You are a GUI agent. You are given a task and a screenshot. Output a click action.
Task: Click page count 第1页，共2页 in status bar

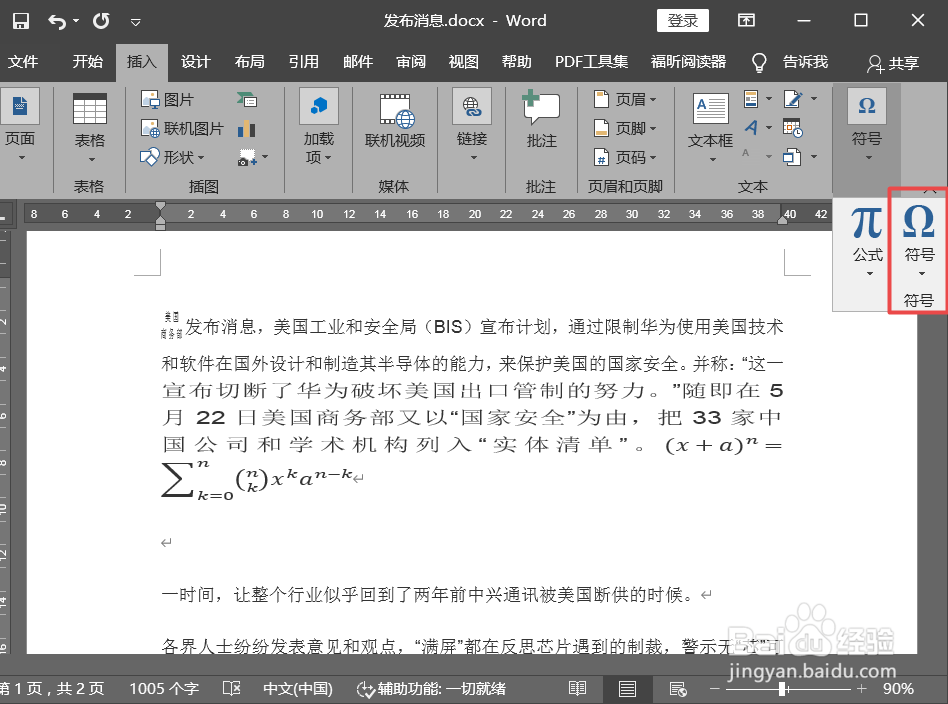(52, 688)
